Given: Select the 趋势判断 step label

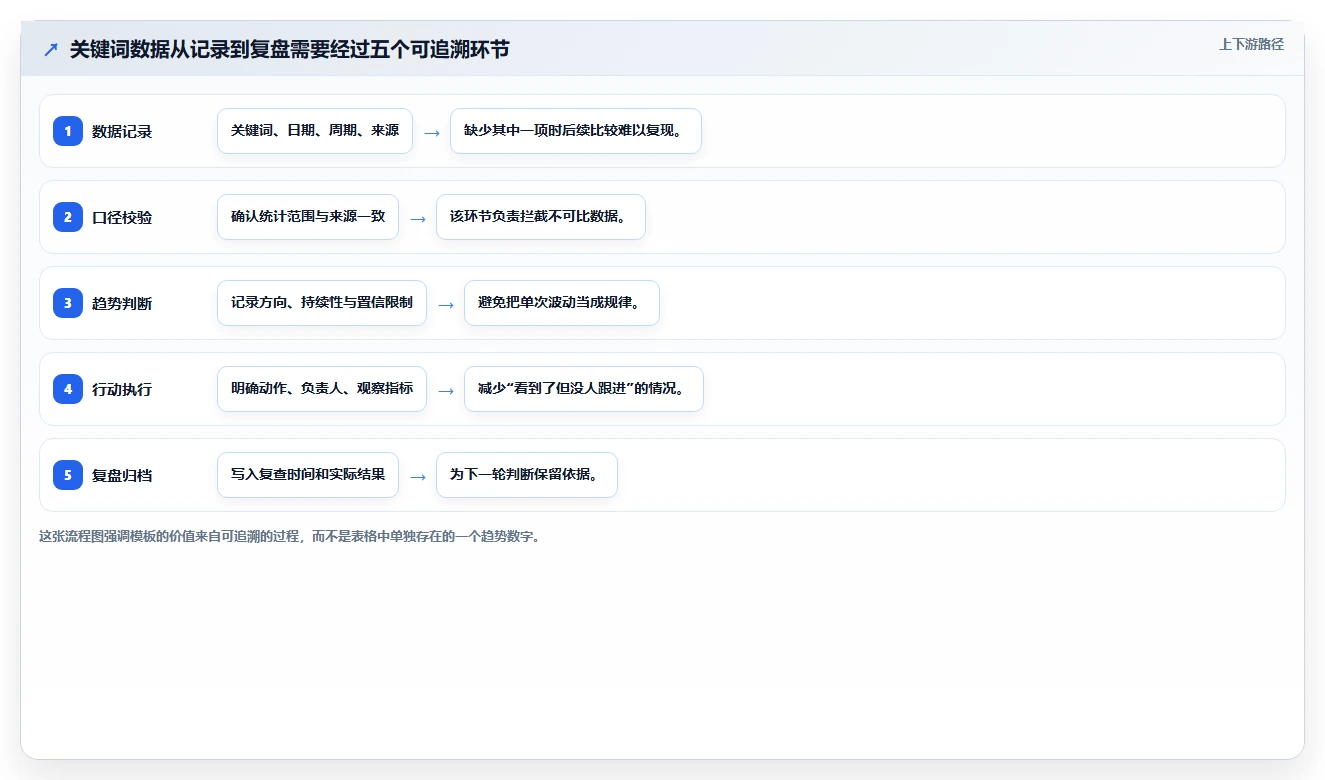Looking at the screenshot, I should [x=122, y=303].
